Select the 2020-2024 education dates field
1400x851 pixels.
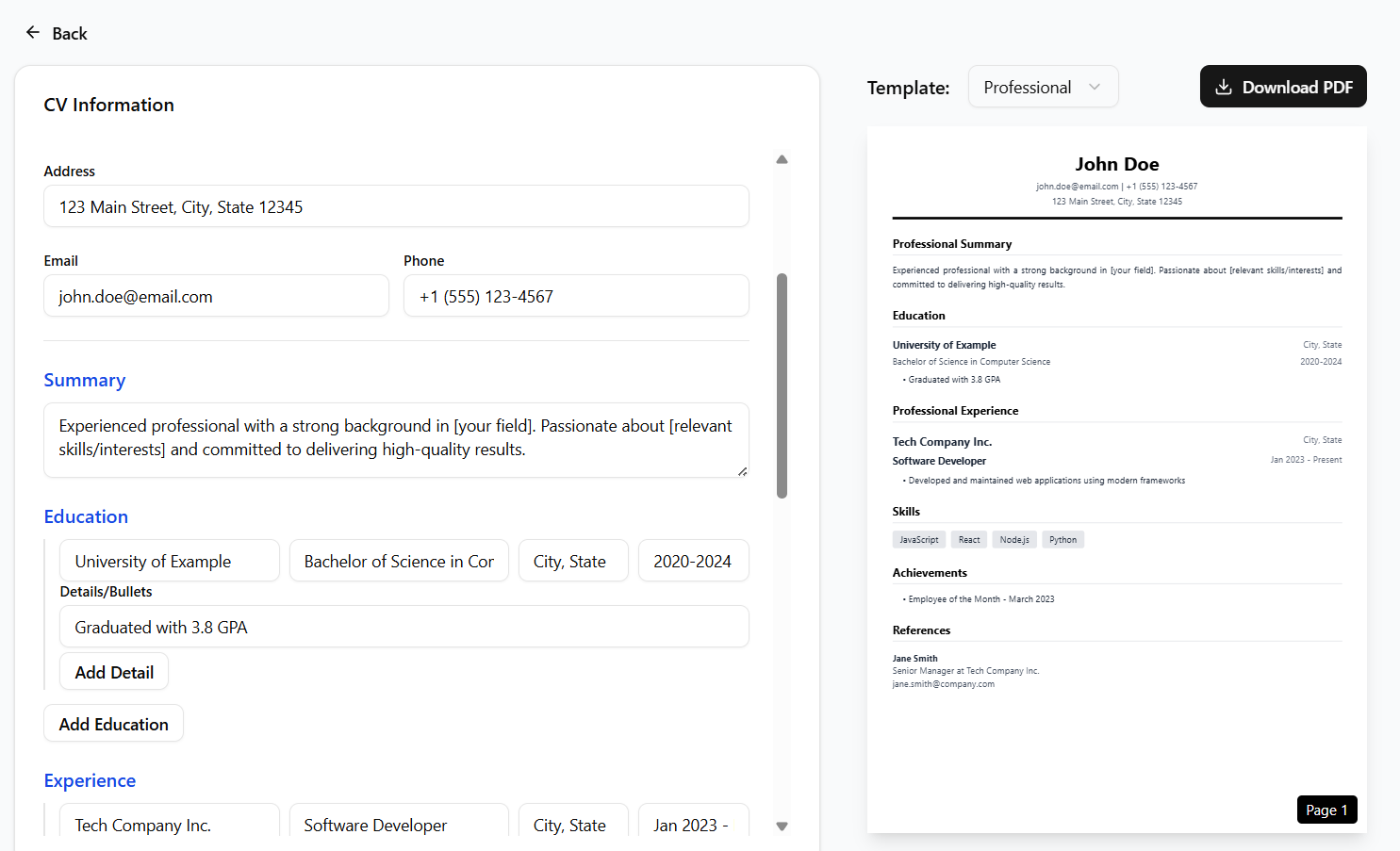point(693,561)
